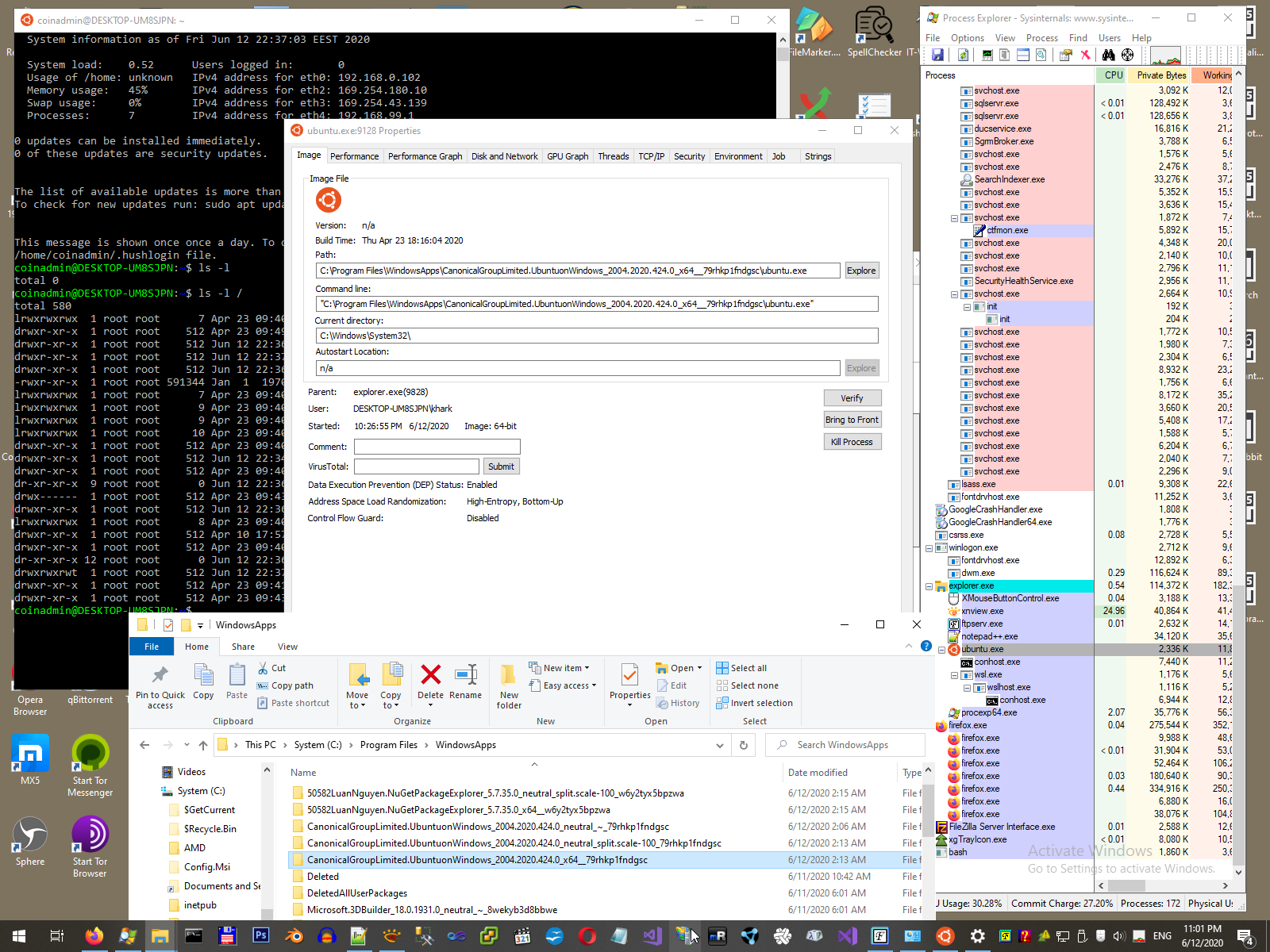Click the Bring to Front button
The image size is (1270, 952).
tap(852, 420)
